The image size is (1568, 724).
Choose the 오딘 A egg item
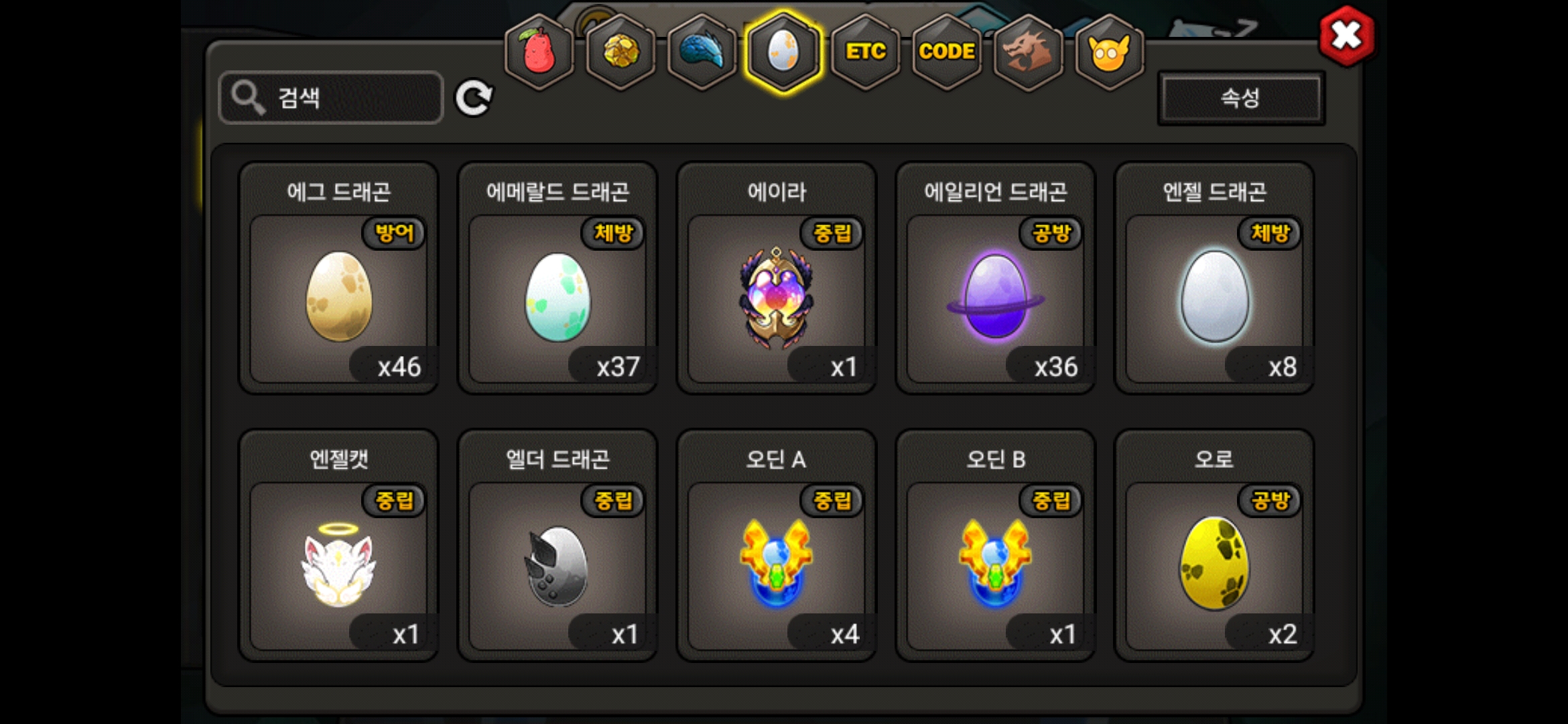[777, 546]
